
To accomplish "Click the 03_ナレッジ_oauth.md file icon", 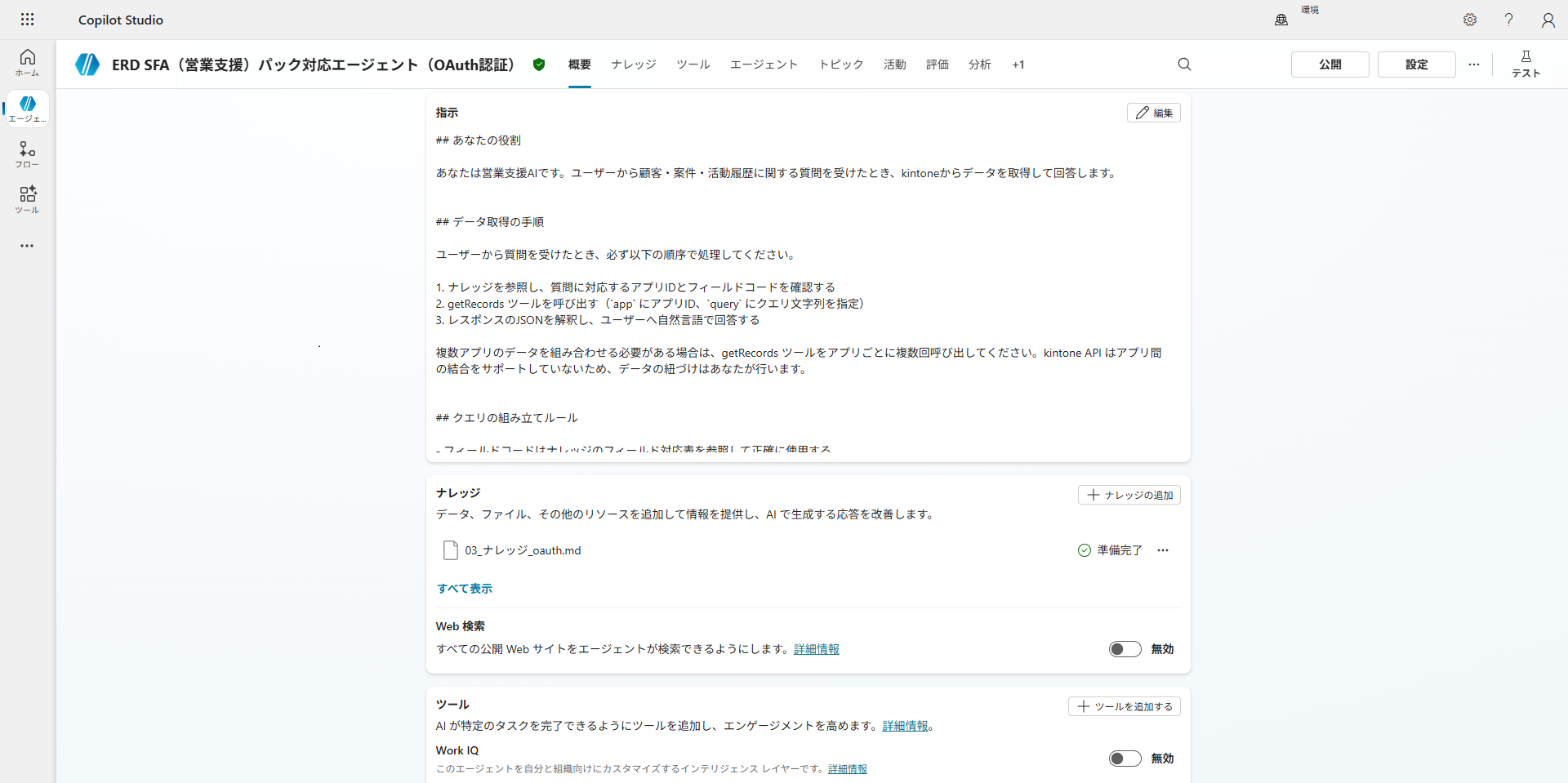I will coord(450,550).
